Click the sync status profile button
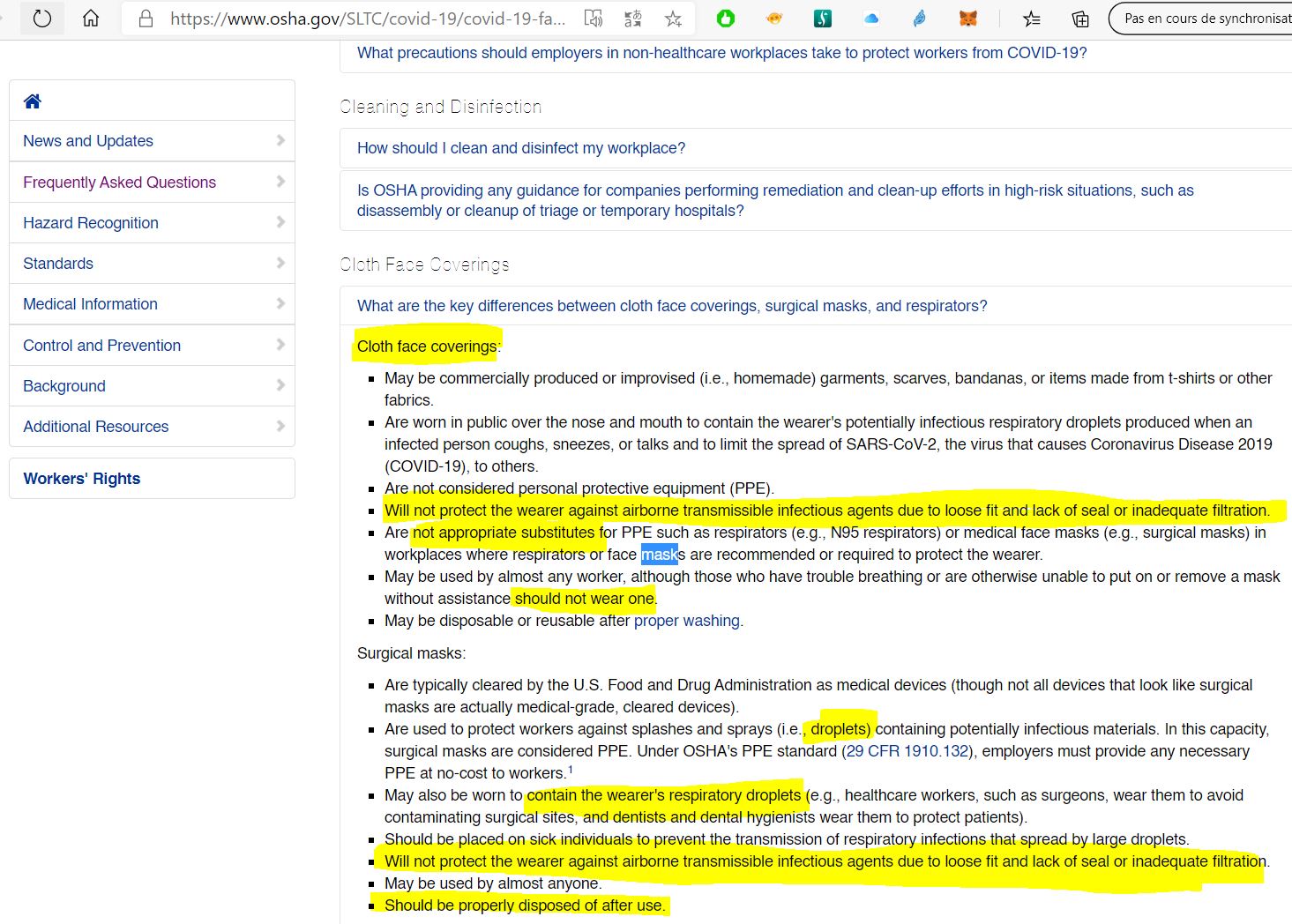Image resolution: width=1292 pixels, height=924 pixels. pyautogui.click(x=1201, y=19)
